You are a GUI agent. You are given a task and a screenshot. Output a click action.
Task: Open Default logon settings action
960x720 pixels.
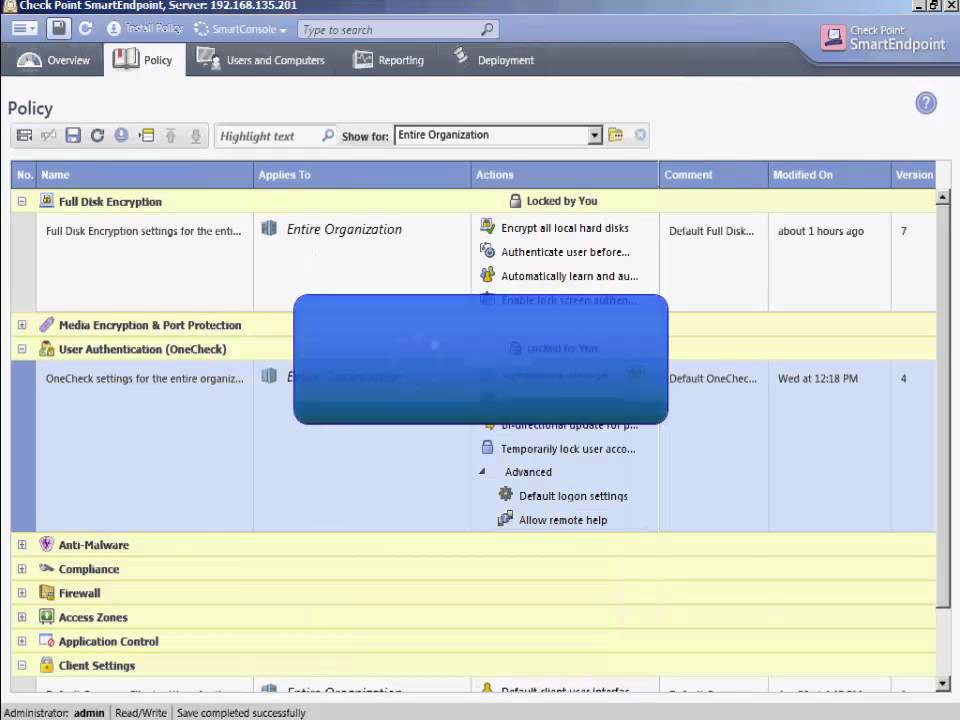pos(573,496)
